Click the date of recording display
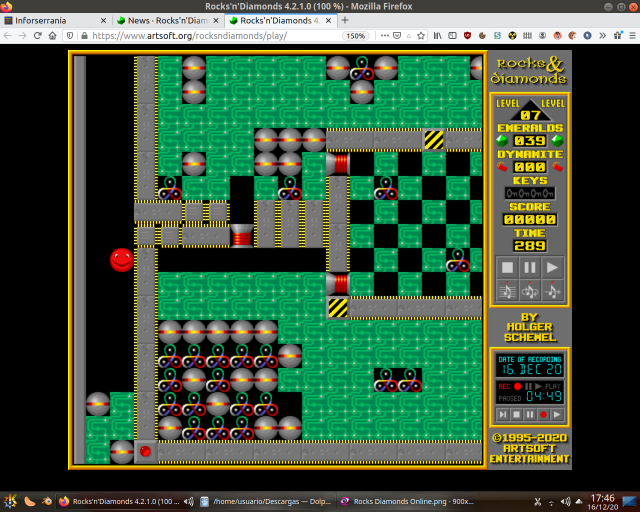The width and height of the screenshot is (640, 512). tap(530, 365)
